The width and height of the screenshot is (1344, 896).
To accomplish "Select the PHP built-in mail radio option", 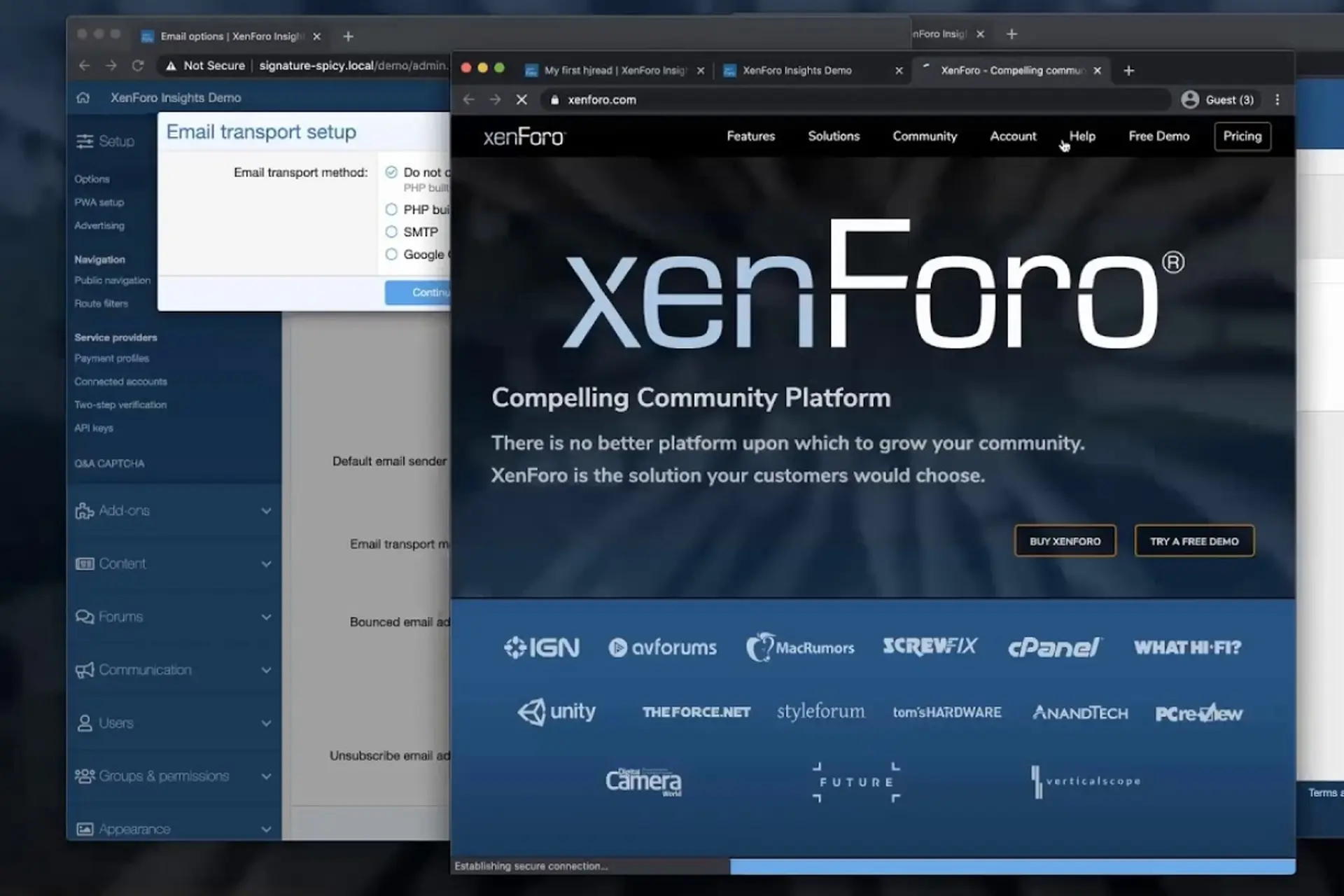I will pos(391,209).
